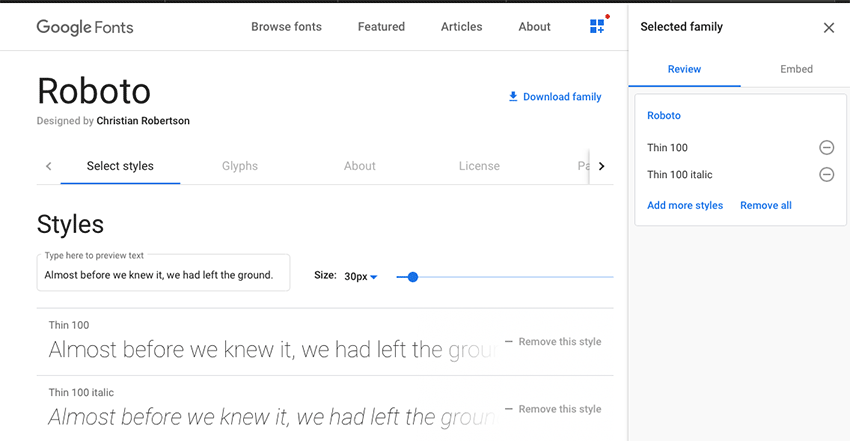The height and width of the screenshot is (441, 850).
Task: Click the preview text input field
Action: [163, 273]
